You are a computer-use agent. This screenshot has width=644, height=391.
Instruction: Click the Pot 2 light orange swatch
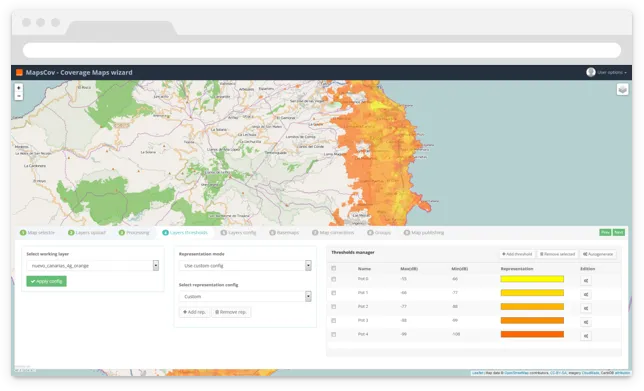[x=532, y=307]
